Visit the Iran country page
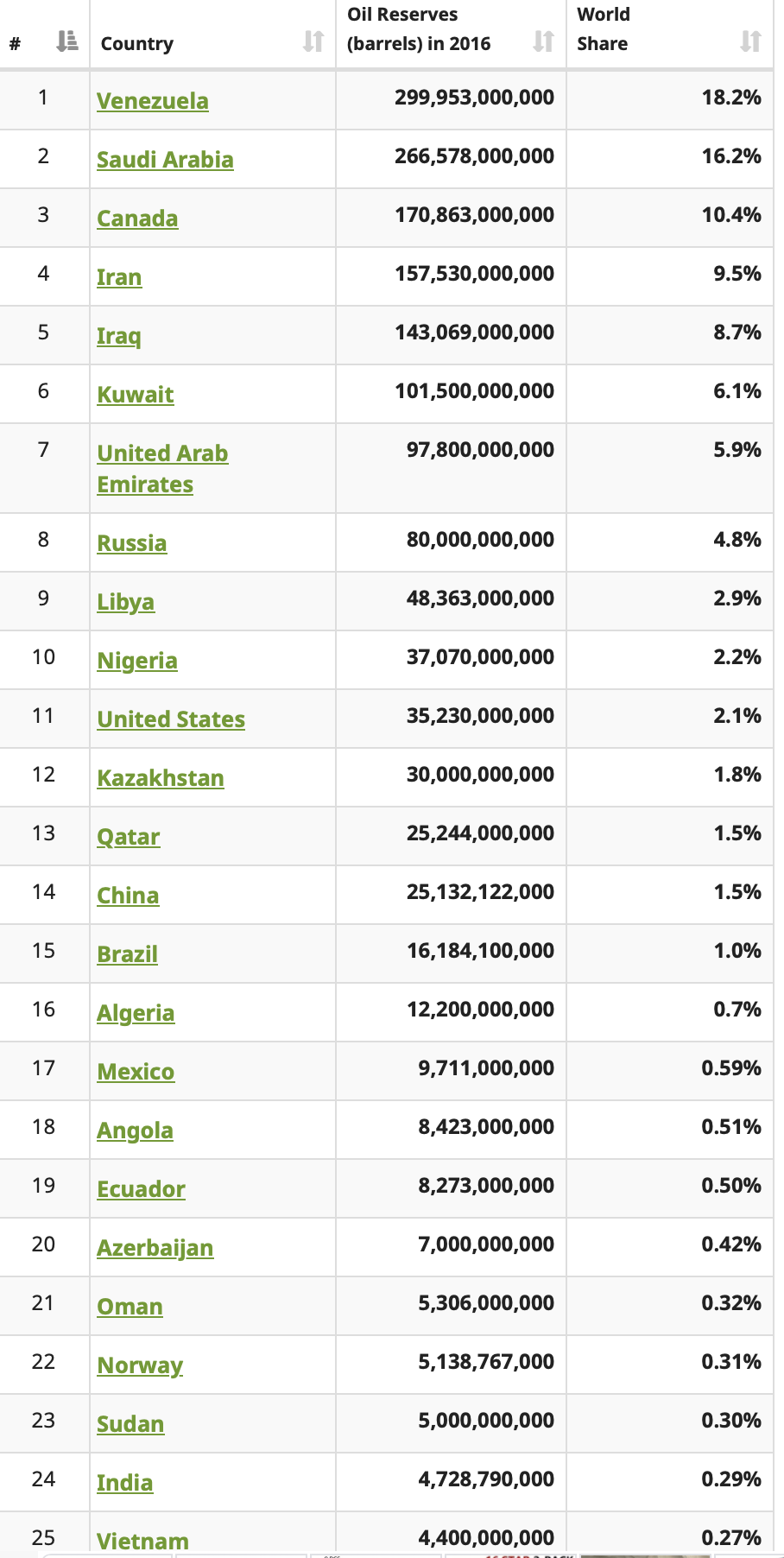This screenshot has height=1558, width=784. pyautogui.click(x=119, y=277)
